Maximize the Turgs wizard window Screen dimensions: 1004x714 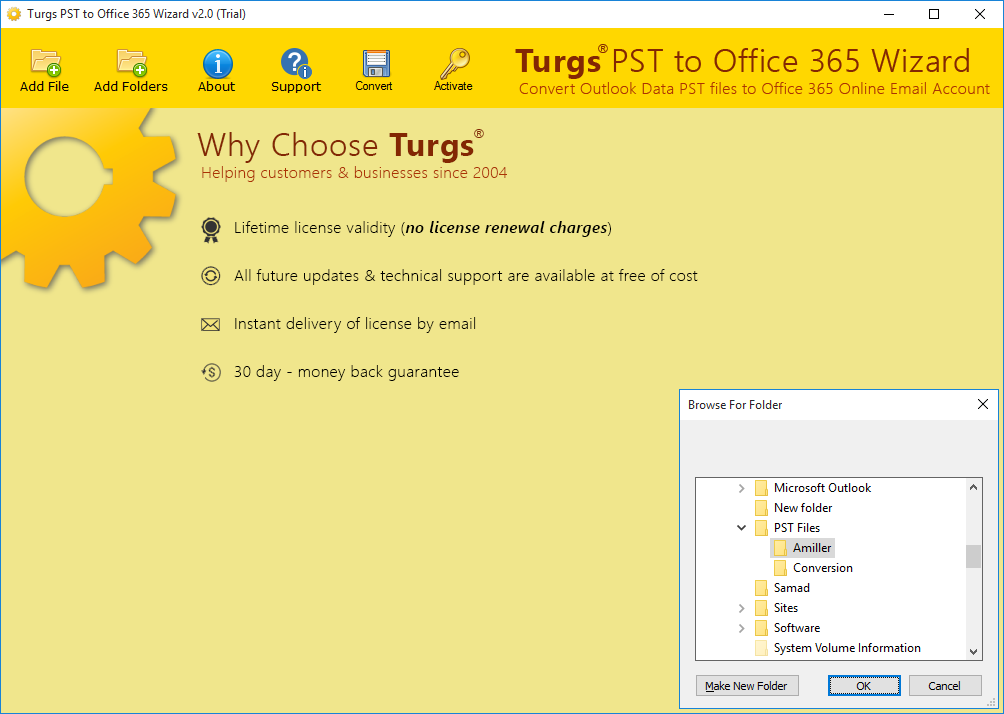tap(934, 14)
